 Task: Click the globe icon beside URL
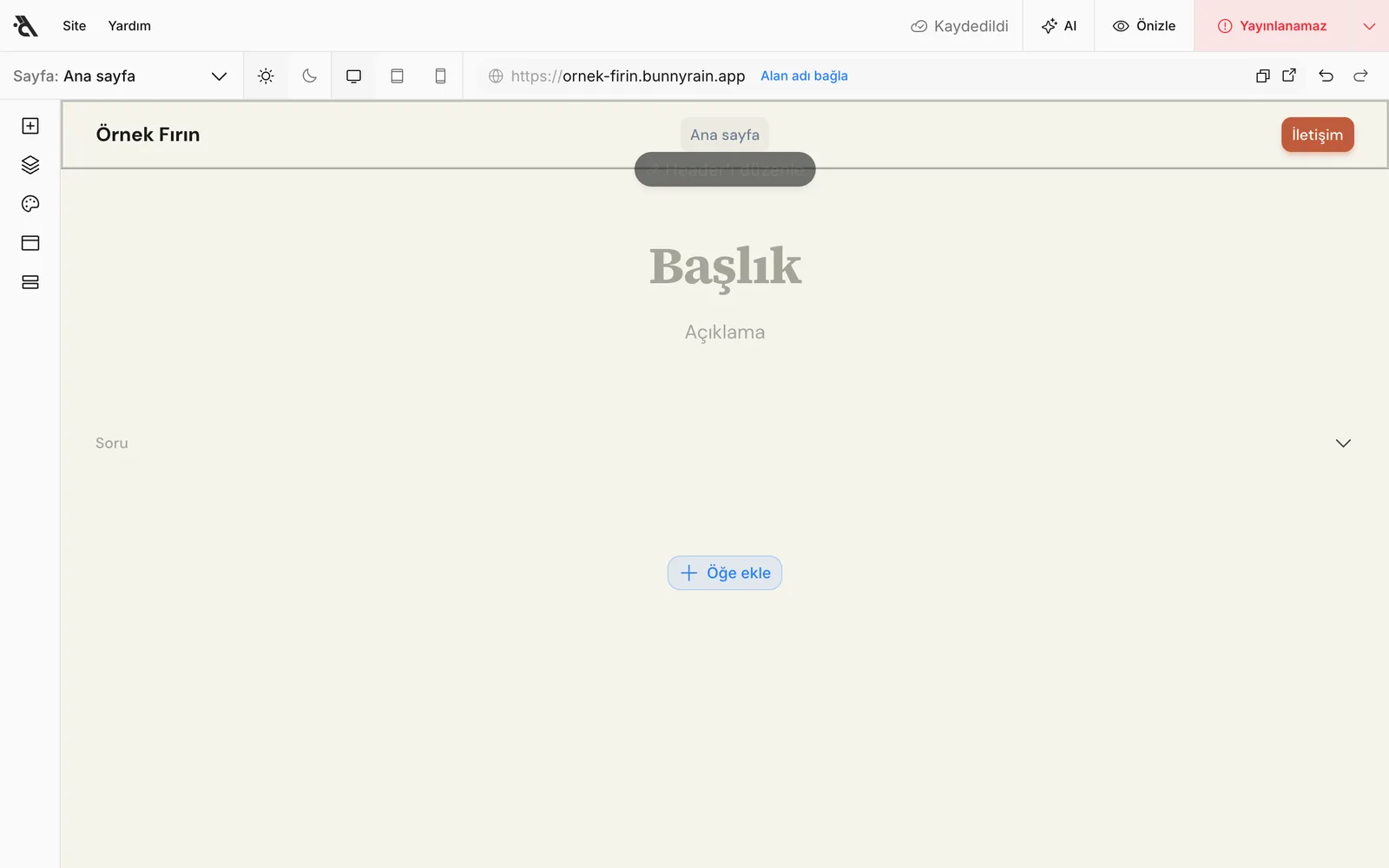click(x=496, y=76)
